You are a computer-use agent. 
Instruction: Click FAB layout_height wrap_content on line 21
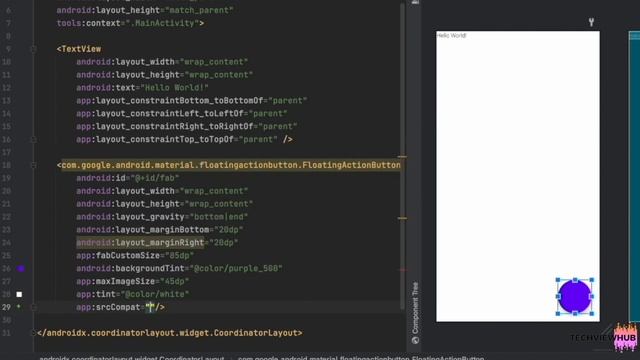pos(164,204)
